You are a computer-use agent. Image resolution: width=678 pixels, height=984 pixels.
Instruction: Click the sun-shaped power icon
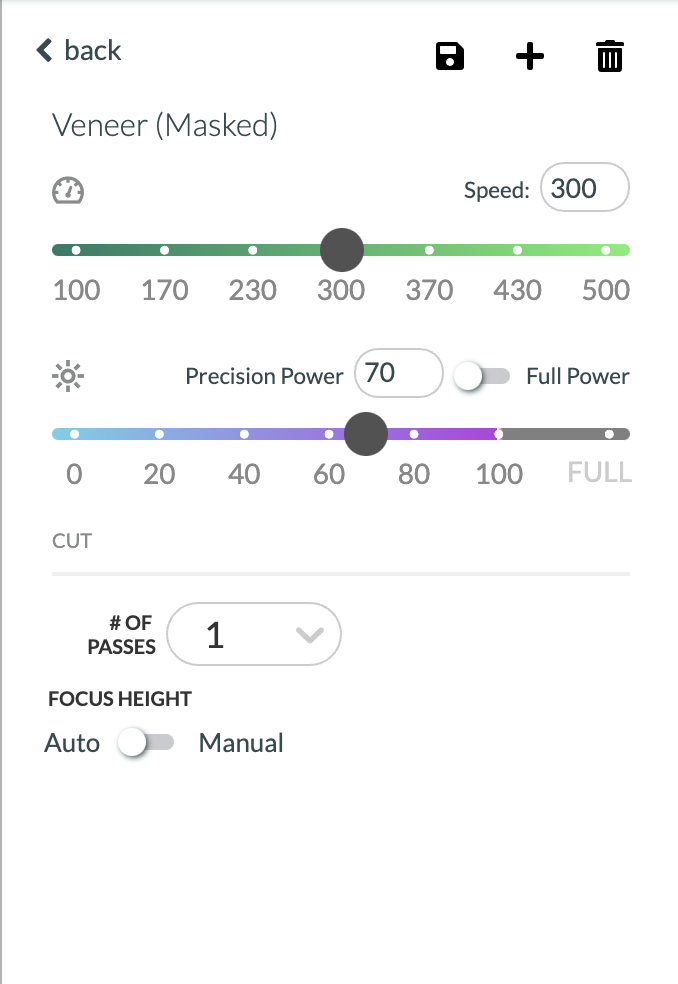pyautogui.click(x=68, y=376)
